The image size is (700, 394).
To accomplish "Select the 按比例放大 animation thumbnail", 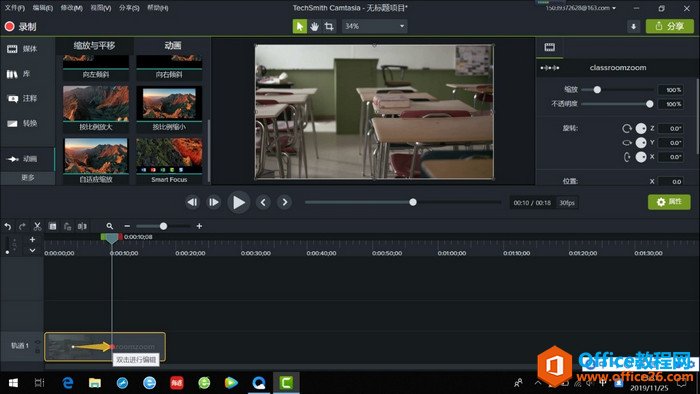I will pyautogui.click(x=96, y=109).
